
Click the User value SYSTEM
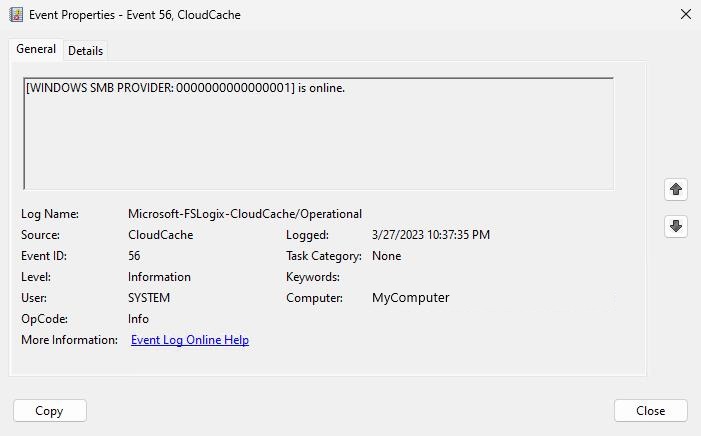[149, 298]
